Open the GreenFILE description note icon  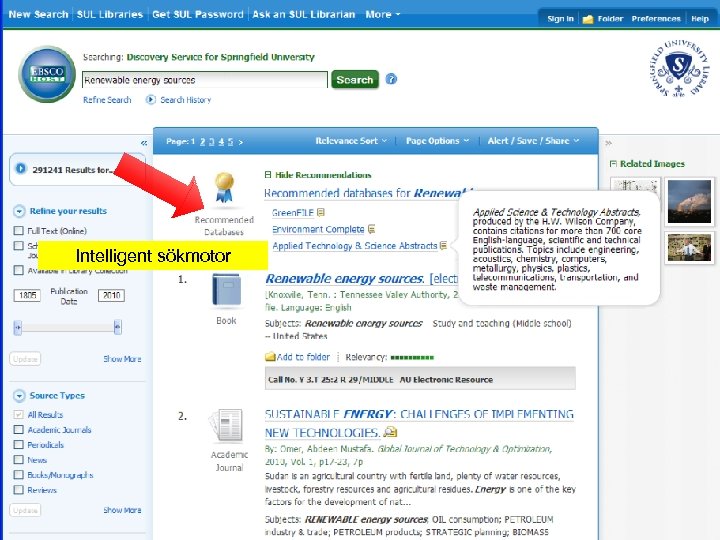(321, 212)
